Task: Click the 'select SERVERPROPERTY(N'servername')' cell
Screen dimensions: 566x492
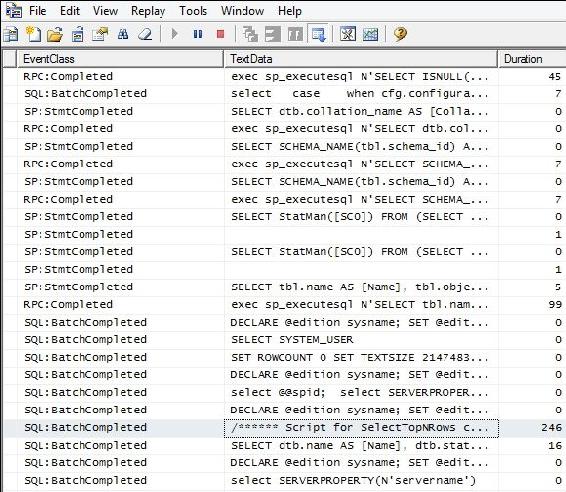Action: tap(360, 480)
